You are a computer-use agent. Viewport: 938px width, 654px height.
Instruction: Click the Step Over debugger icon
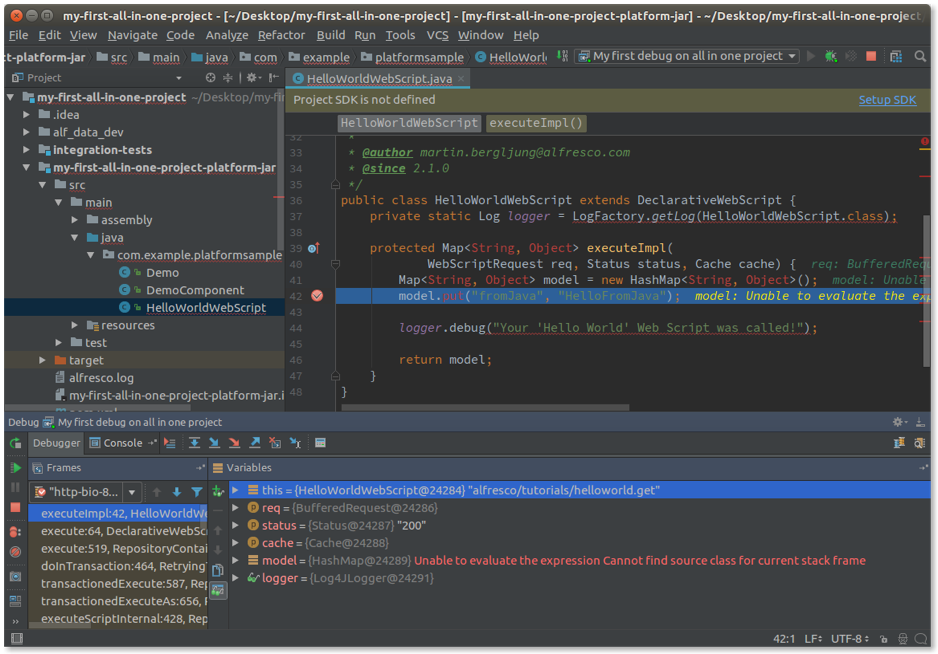coord(194,443)
